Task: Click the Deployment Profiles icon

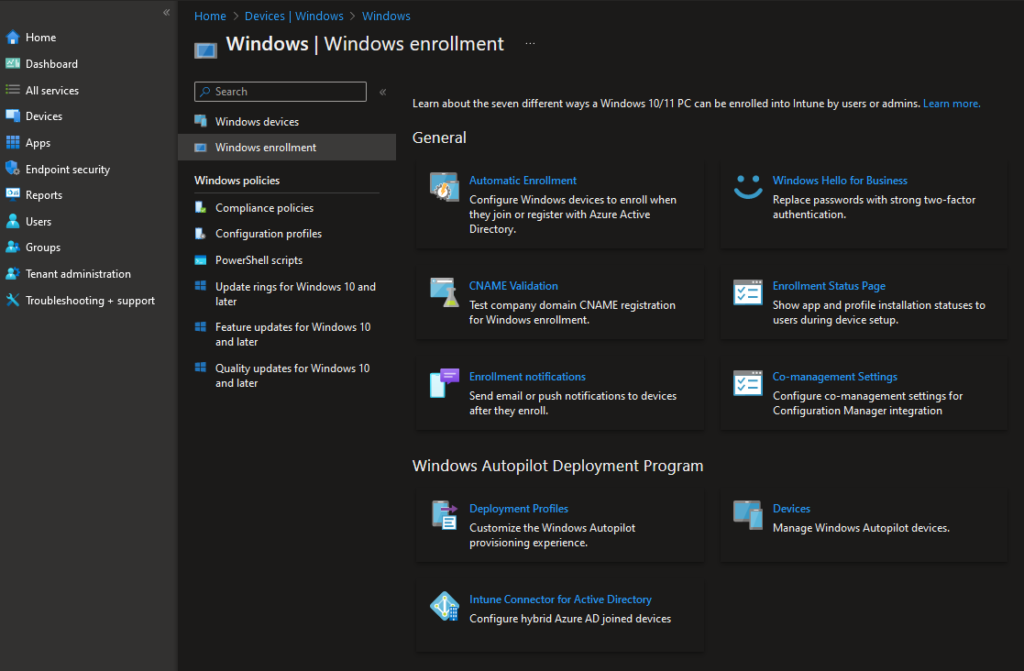Action: (x=444, y=515)
